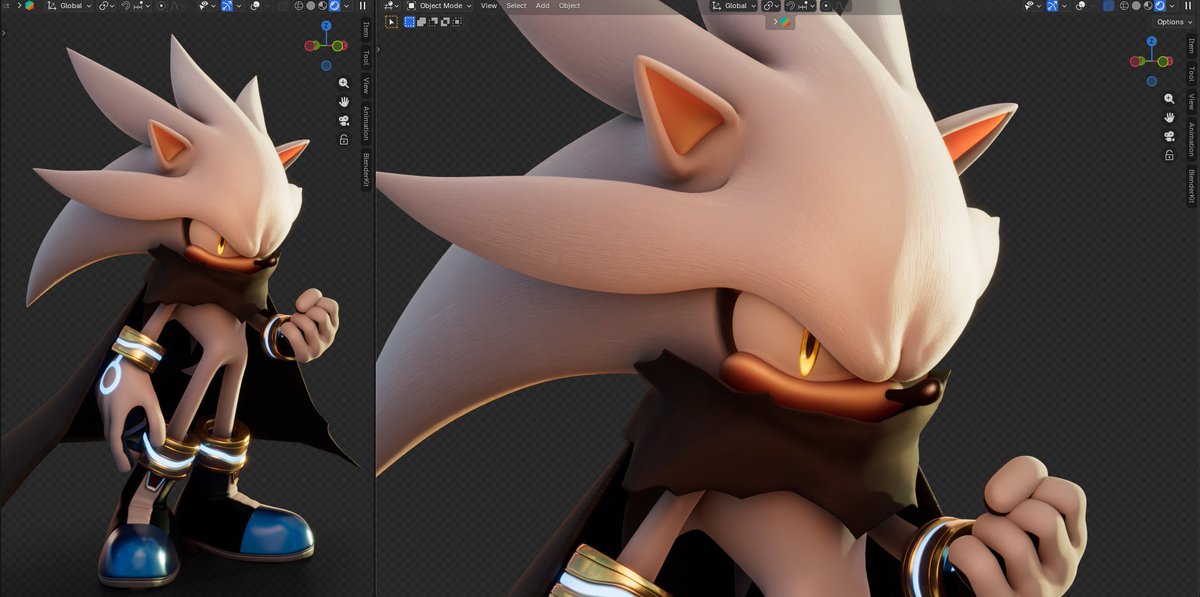
Task: Select rendered shading in right viewport
Action: click(x=1160, y=6)
